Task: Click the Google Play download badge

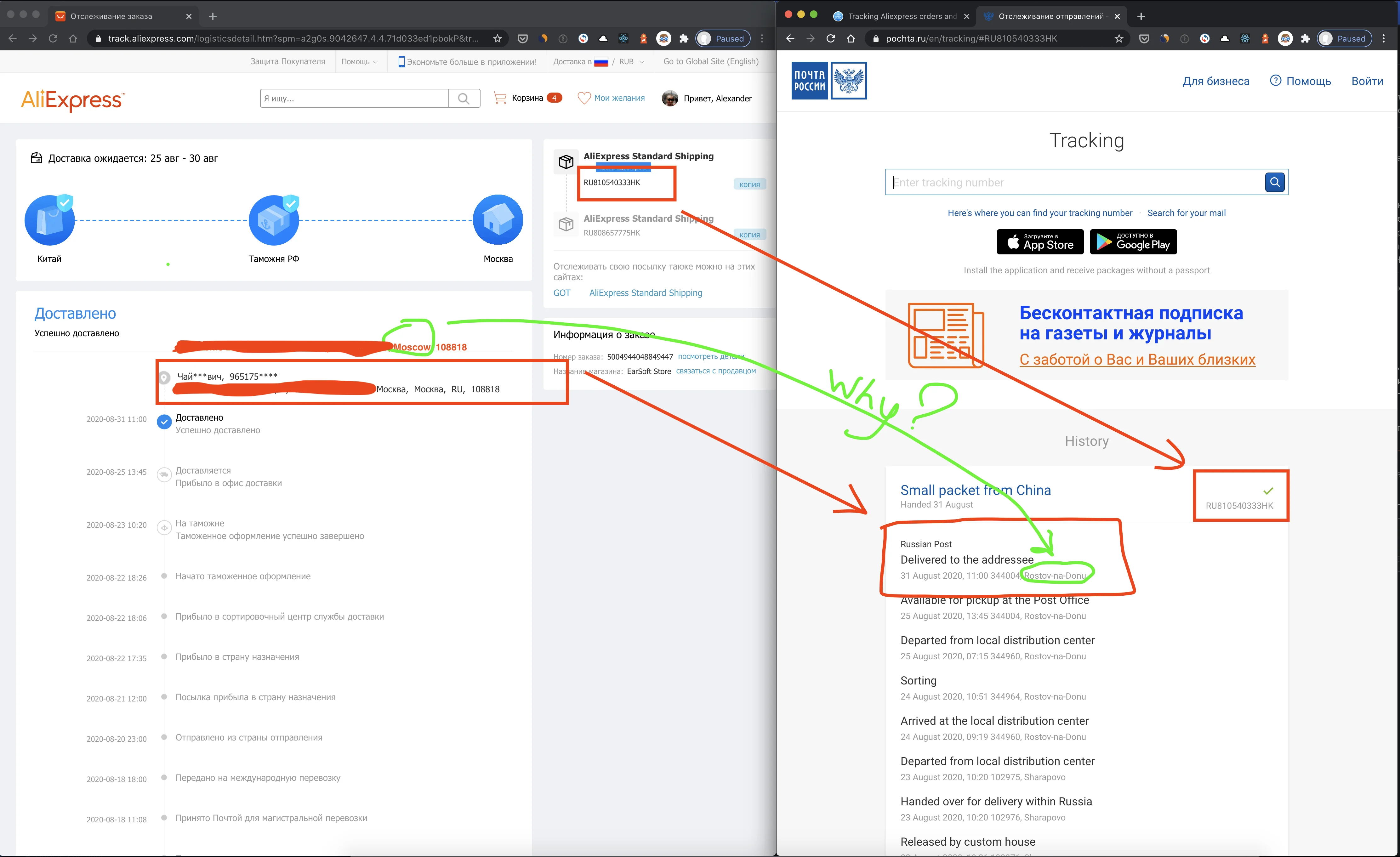Action: (1133, 242)
